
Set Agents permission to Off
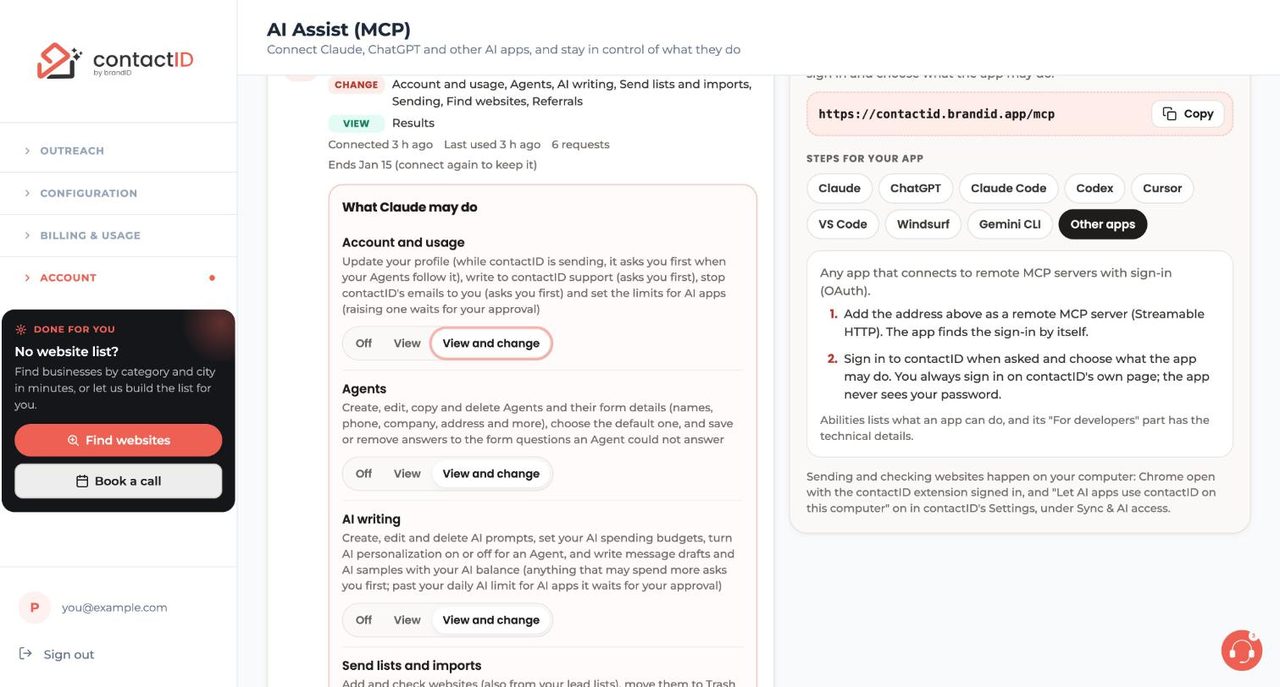(364, 474)
